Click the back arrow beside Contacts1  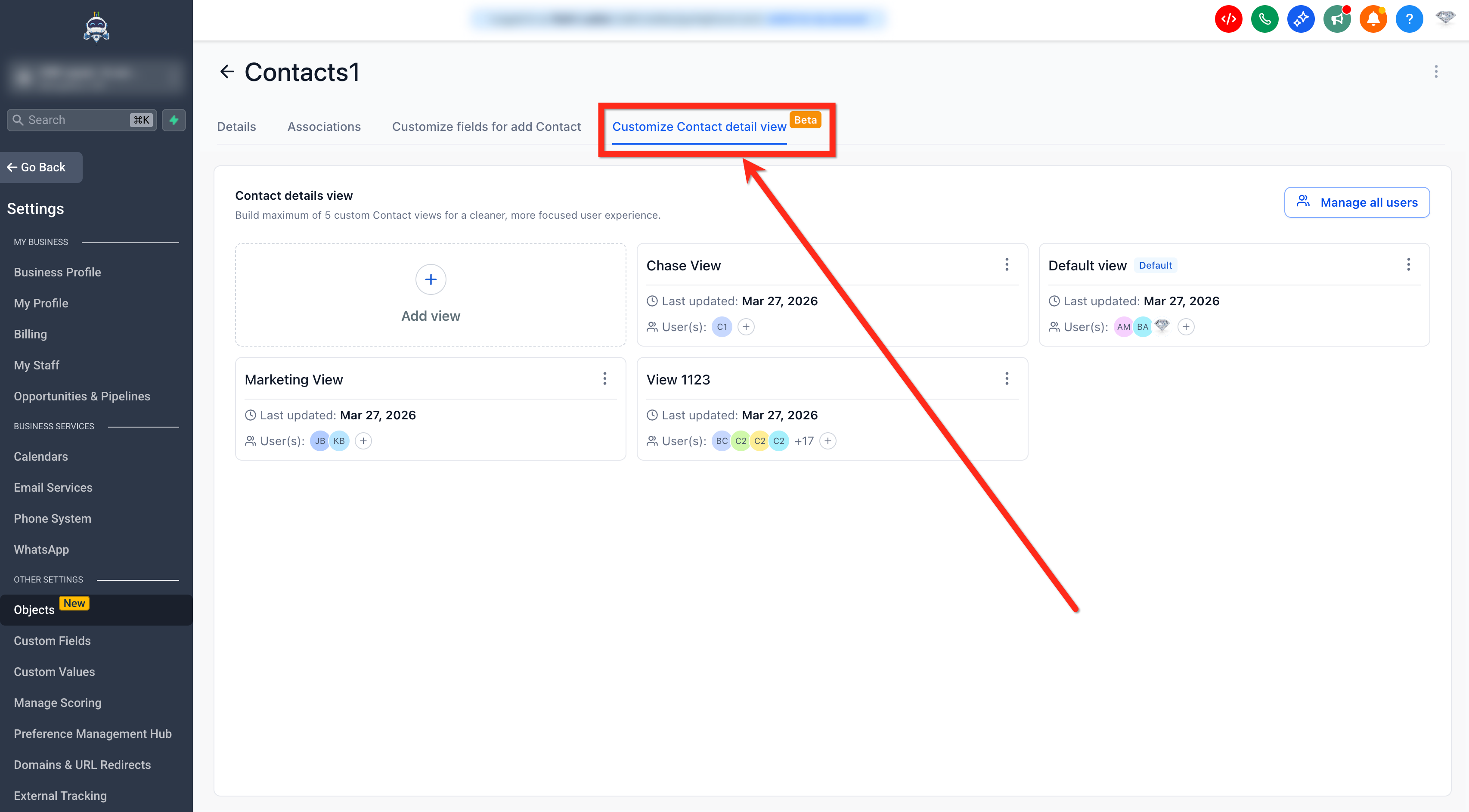[227, 72]
